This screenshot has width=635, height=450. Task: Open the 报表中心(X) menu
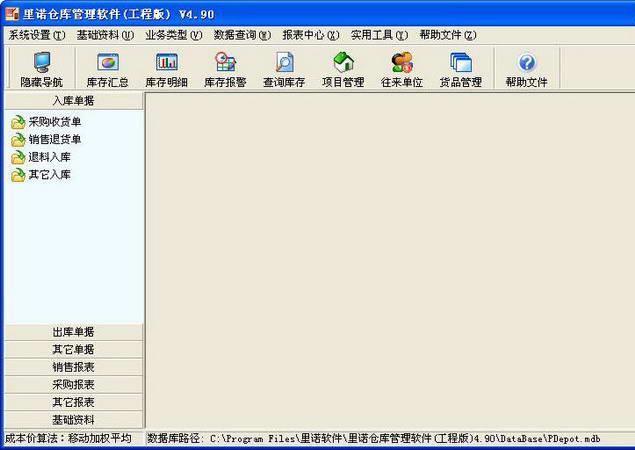[x=311, y=35]
